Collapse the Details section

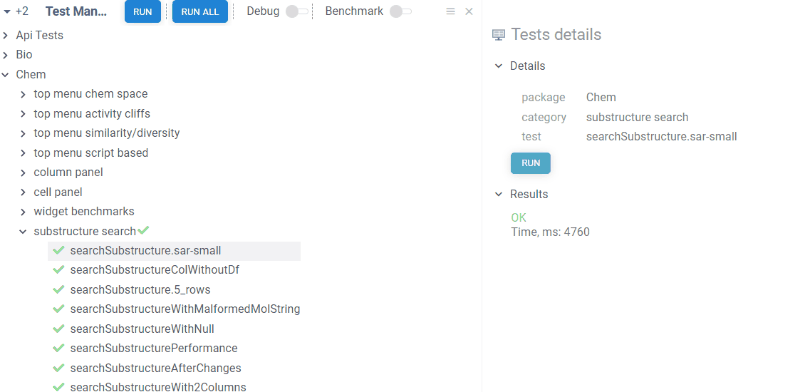tap(498, 66)
